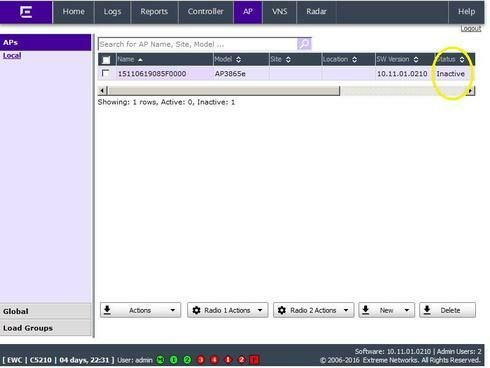Image resolution: width=490 pixels, height=368 pixels.
Task: Sort table by Status column
Action: tap(451, 59)
